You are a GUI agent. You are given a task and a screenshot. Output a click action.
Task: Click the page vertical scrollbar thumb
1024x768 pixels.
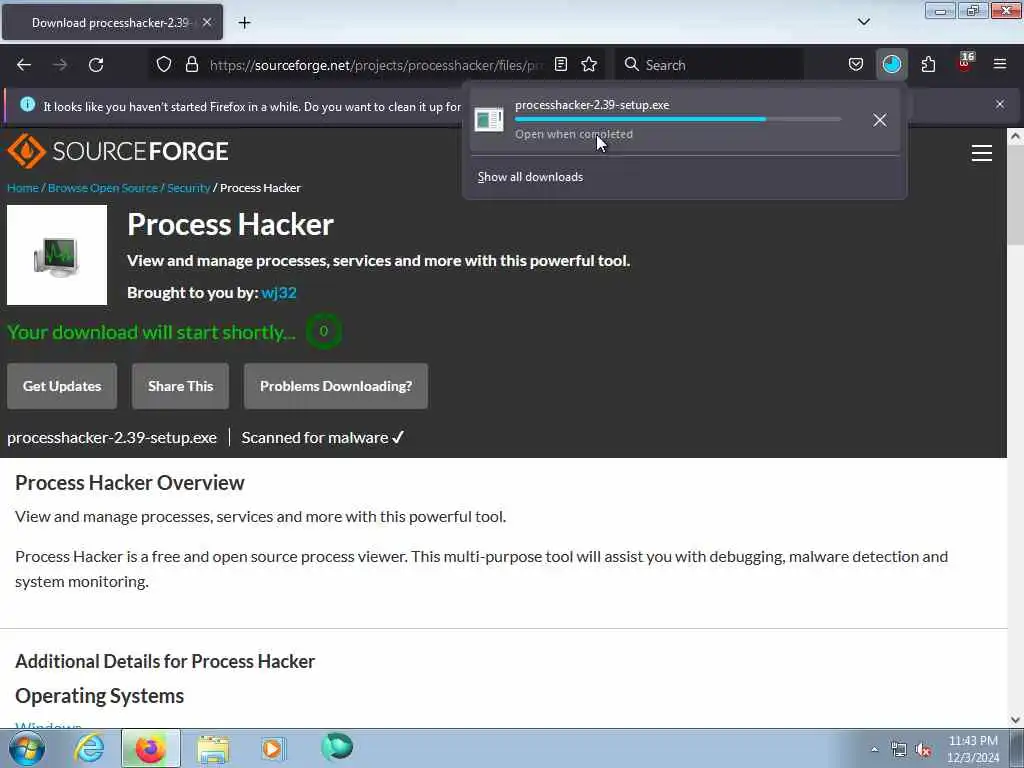pyautogui.click(x=1015, y=195)
